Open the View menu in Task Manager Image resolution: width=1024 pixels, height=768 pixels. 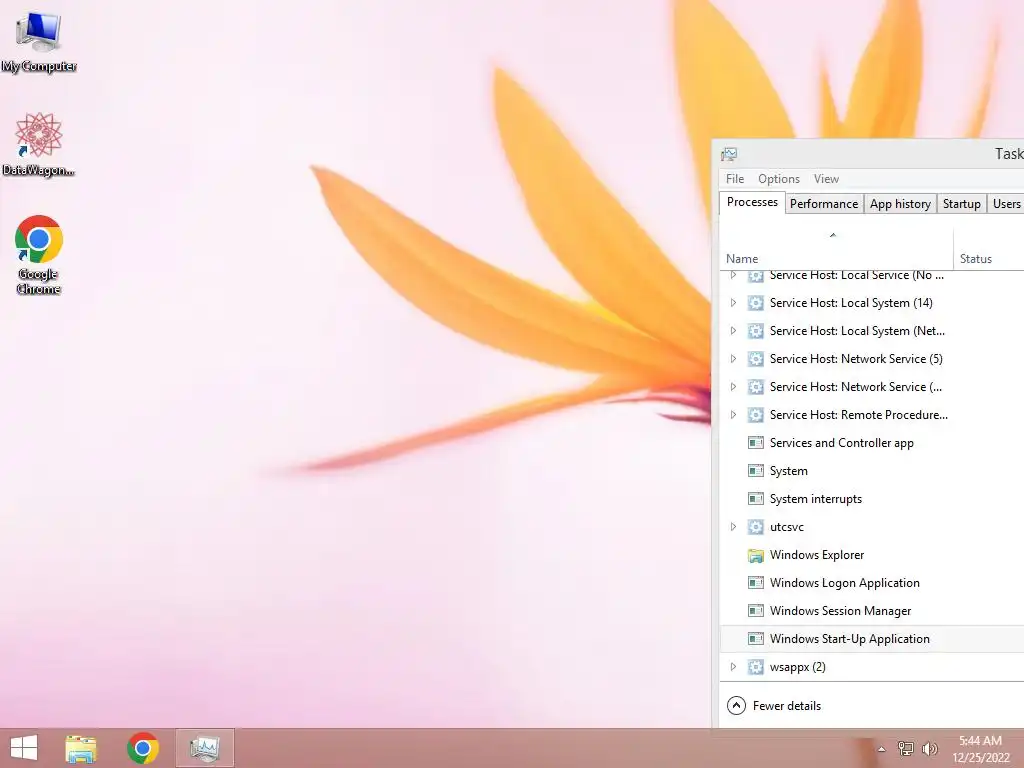[x=826, y=179]
